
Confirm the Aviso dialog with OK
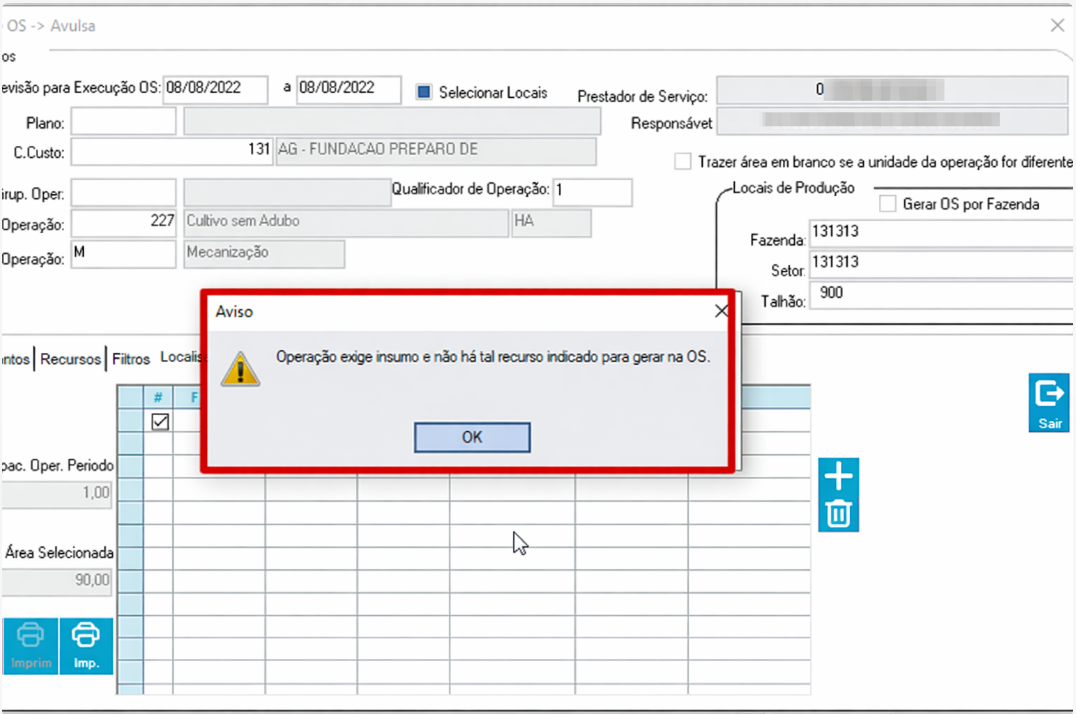(x=472, y=437)
